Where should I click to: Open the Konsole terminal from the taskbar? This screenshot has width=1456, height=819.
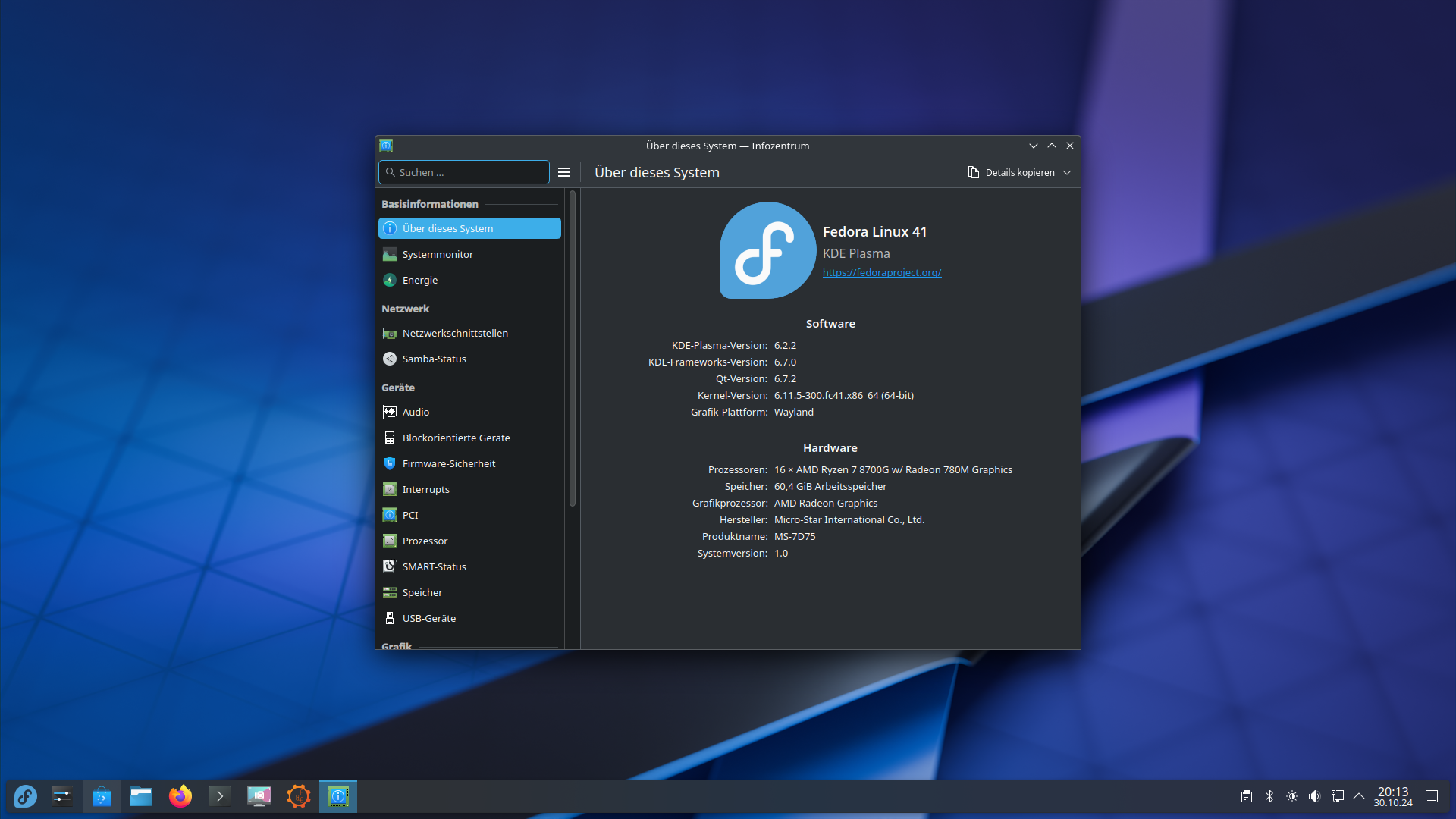click(220, 796)
